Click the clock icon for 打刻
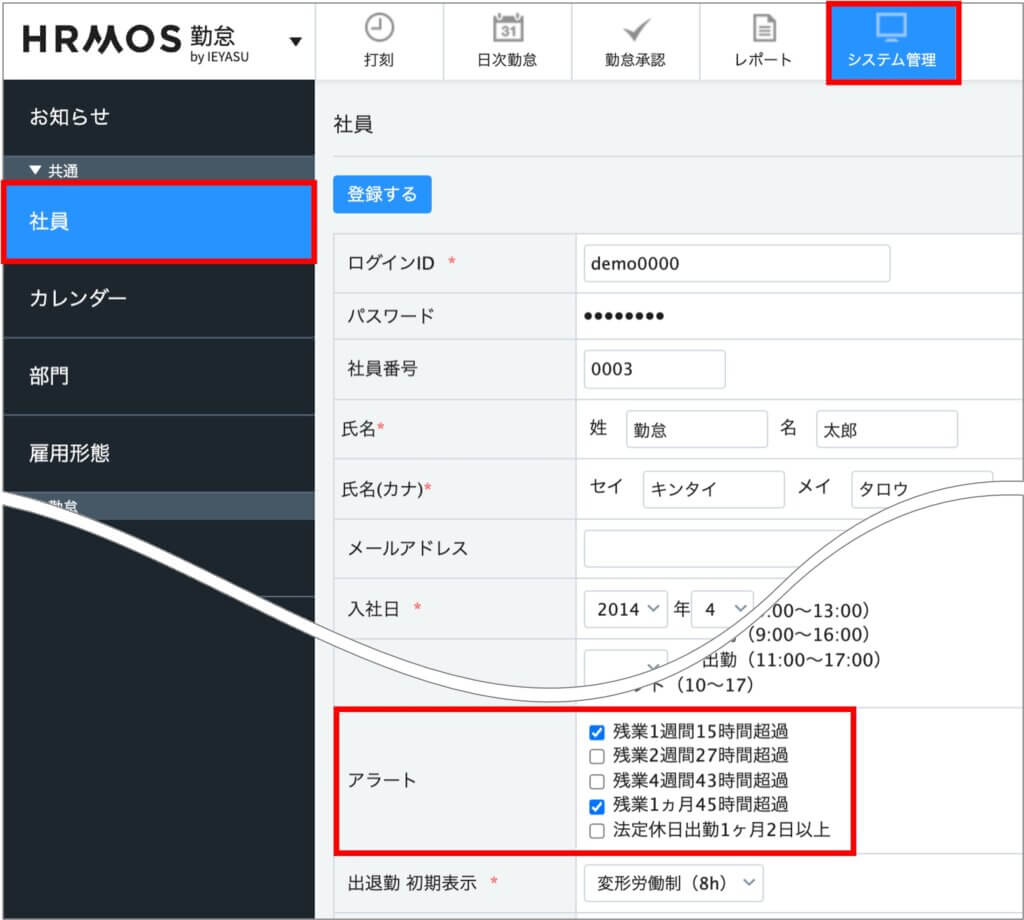This screenshot has width=1024, height=920. 379,28
